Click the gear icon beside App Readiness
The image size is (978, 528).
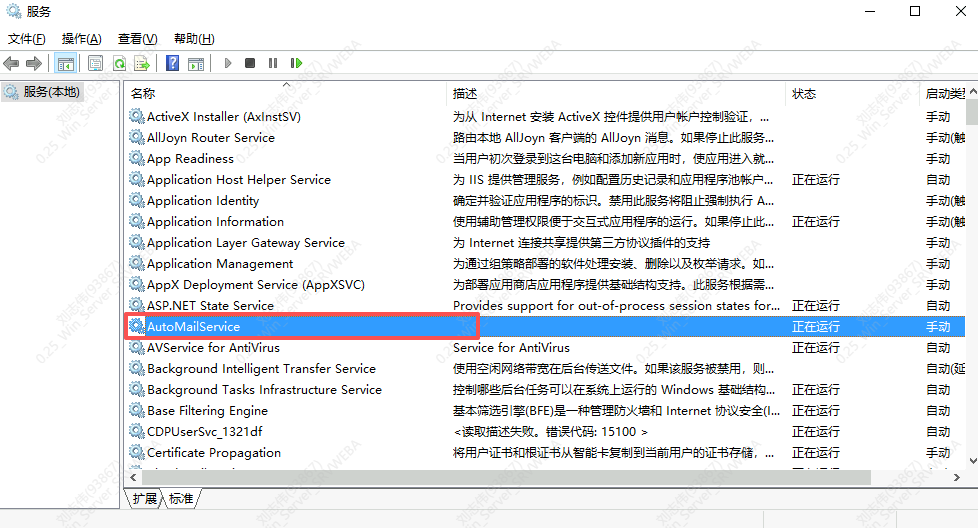137,158
